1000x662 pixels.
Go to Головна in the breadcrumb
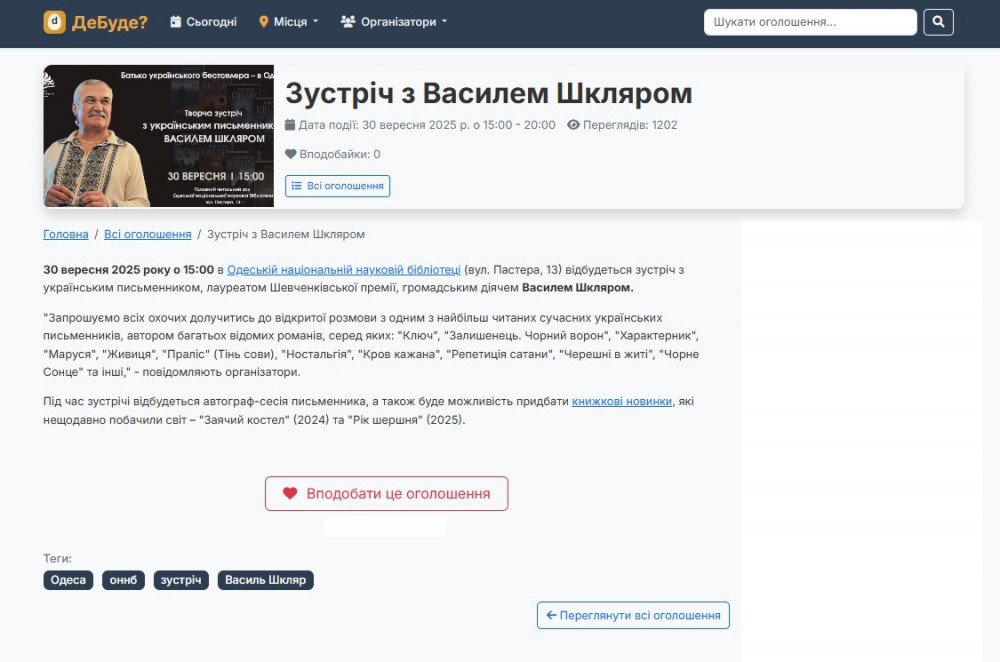(66, 234)
